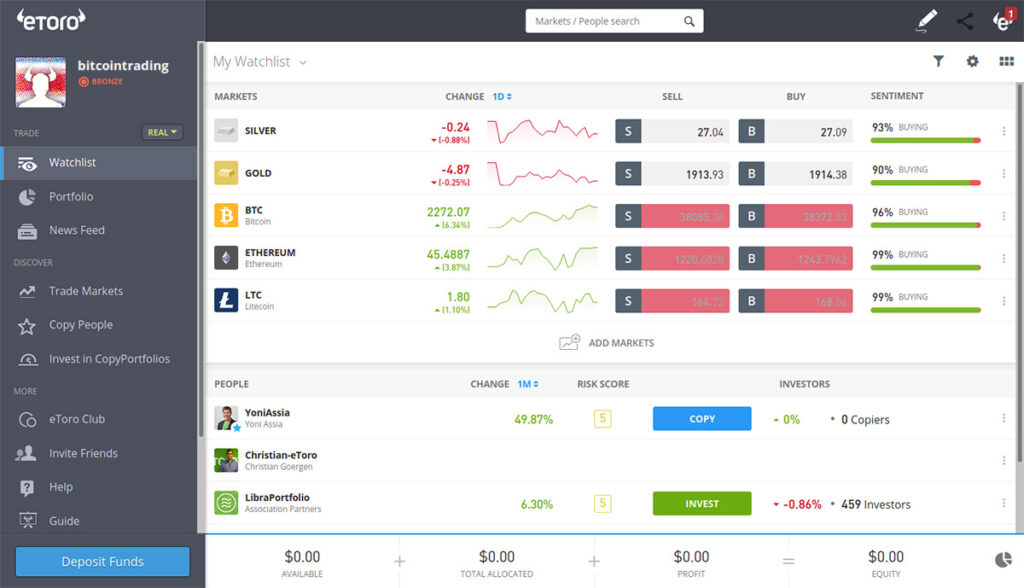This screenshot has height=588, width=1024.
Task: Click the portfolio pie chart icon in footer
Action: point(1003,560)
